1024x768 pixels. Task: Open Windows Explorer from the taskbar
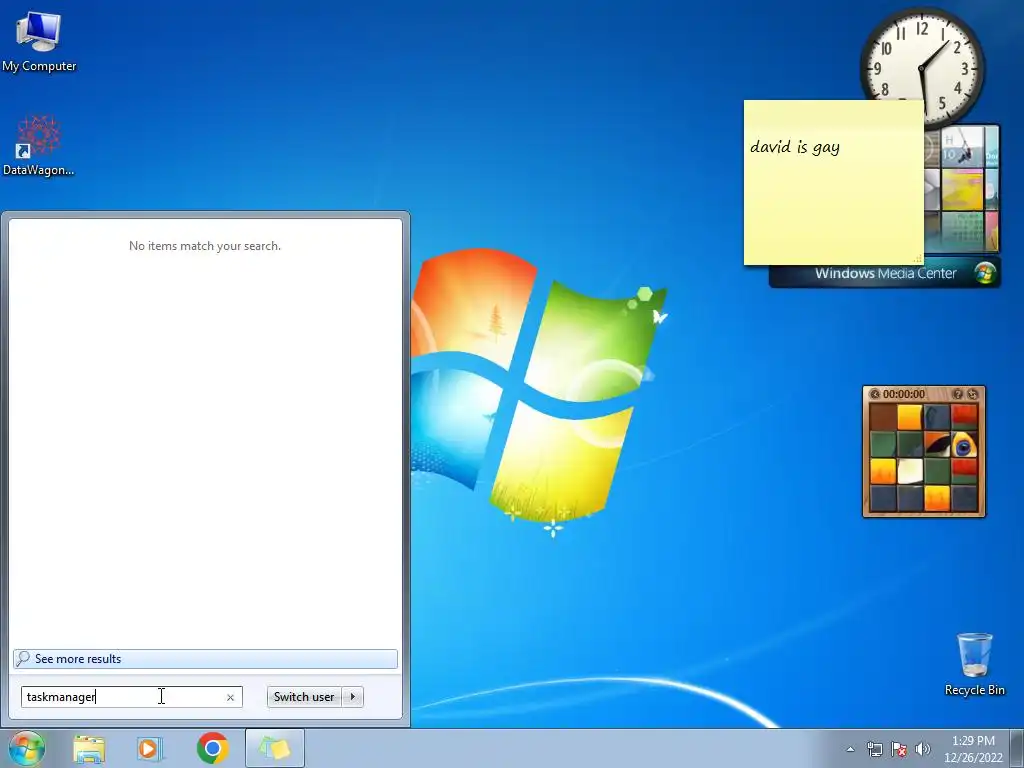coord(89,748)
